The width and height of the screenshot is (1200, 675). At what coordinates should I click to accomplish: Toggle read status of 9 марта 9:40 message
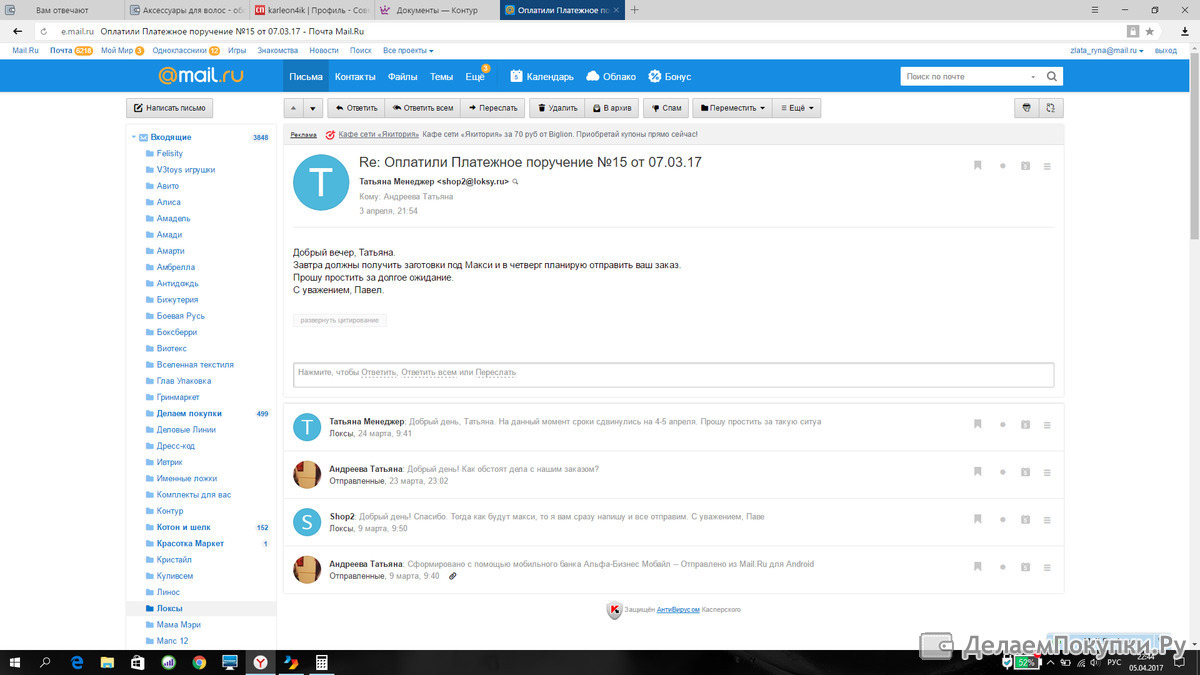(x=1003, y=567)
